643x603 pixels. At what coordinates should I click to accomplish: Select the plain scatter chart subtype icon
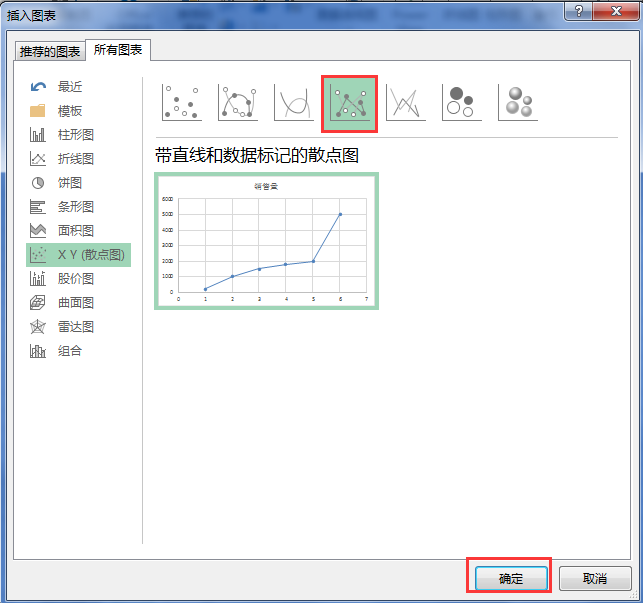(182, 103)
